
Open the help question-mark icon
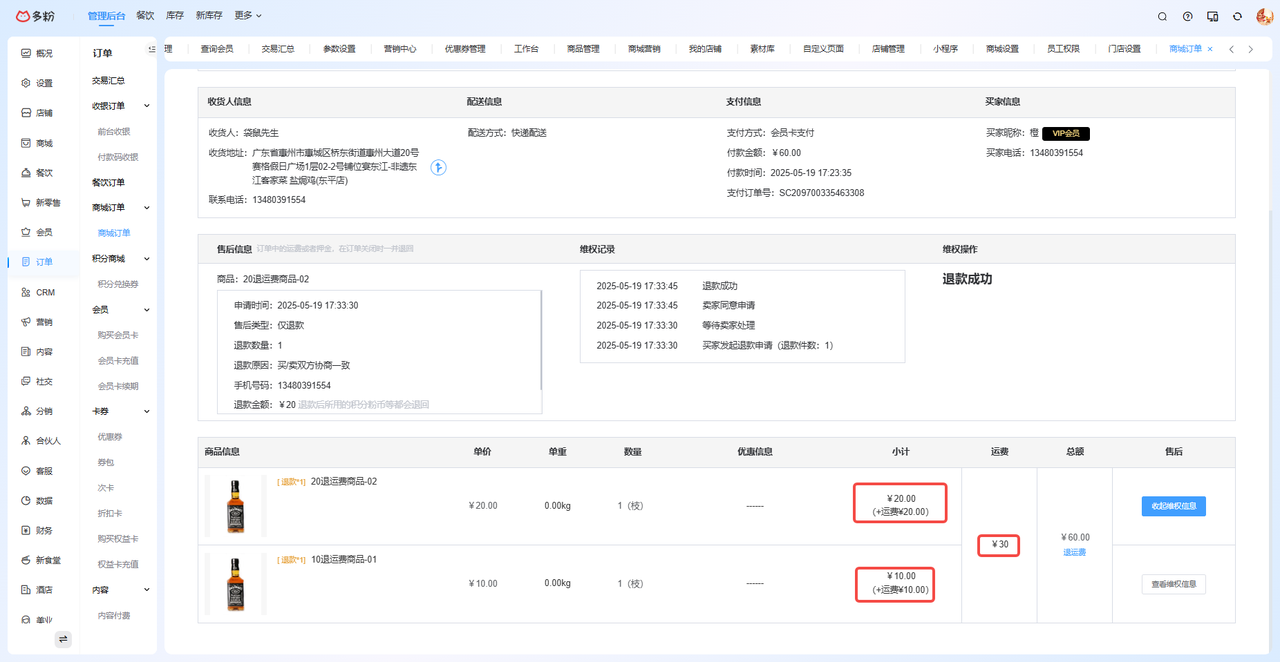coord(1187,16)
